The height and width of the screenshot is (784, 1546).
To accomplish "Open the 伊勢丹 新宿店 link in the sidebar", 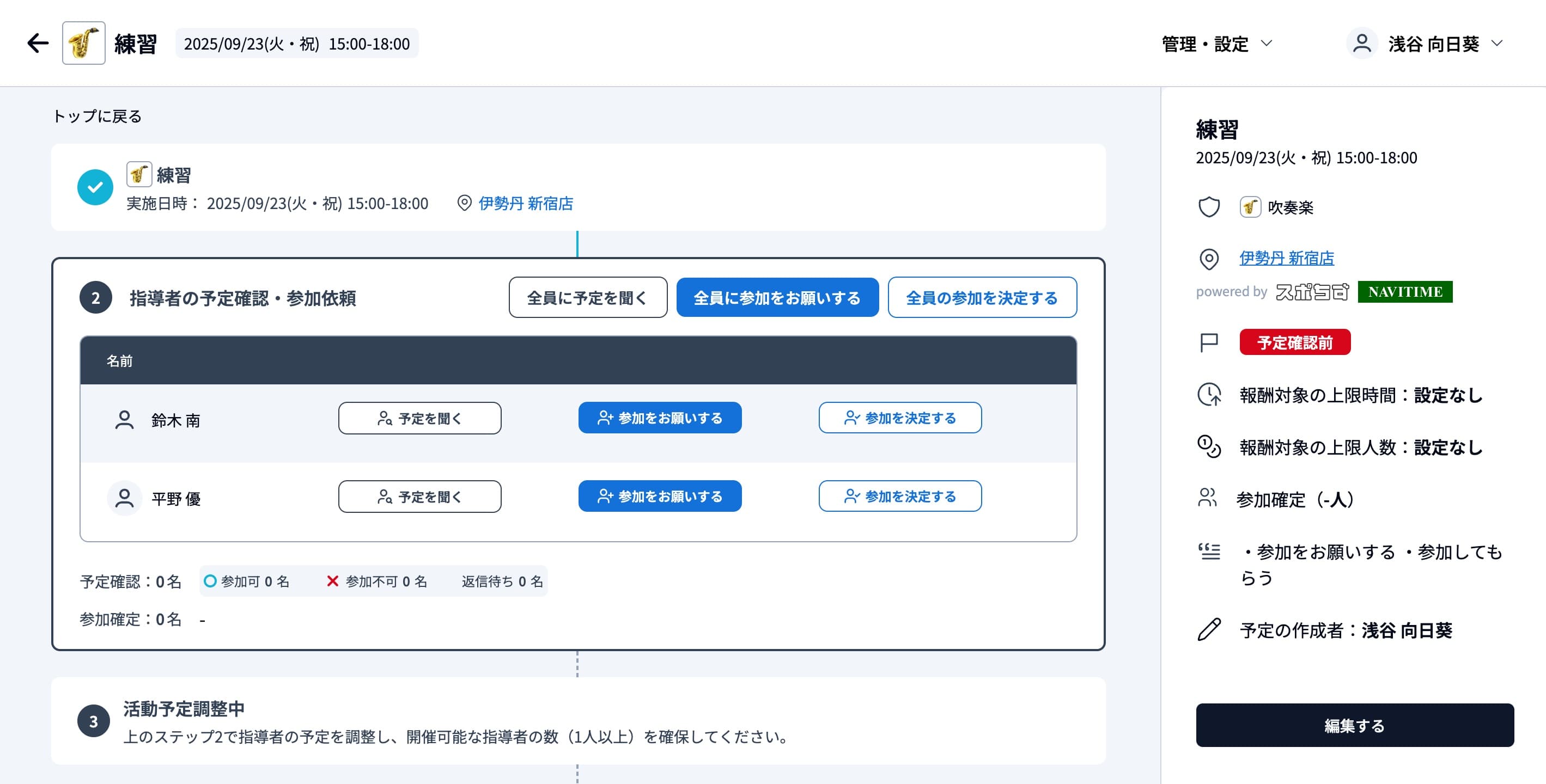I will 1287,258.
